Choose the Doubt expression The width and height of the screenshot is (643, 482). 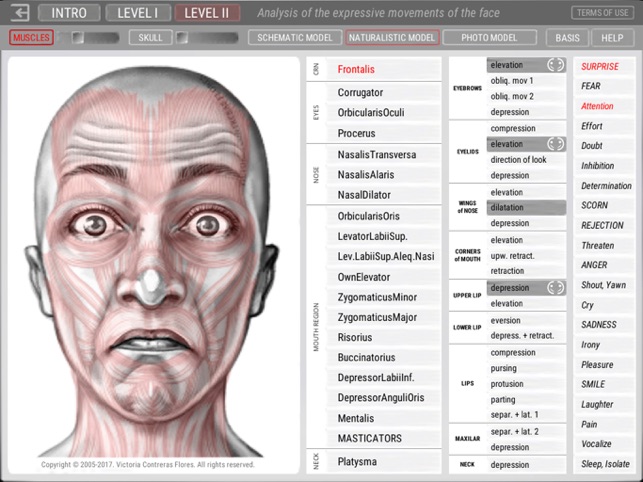tap(604, 146)
